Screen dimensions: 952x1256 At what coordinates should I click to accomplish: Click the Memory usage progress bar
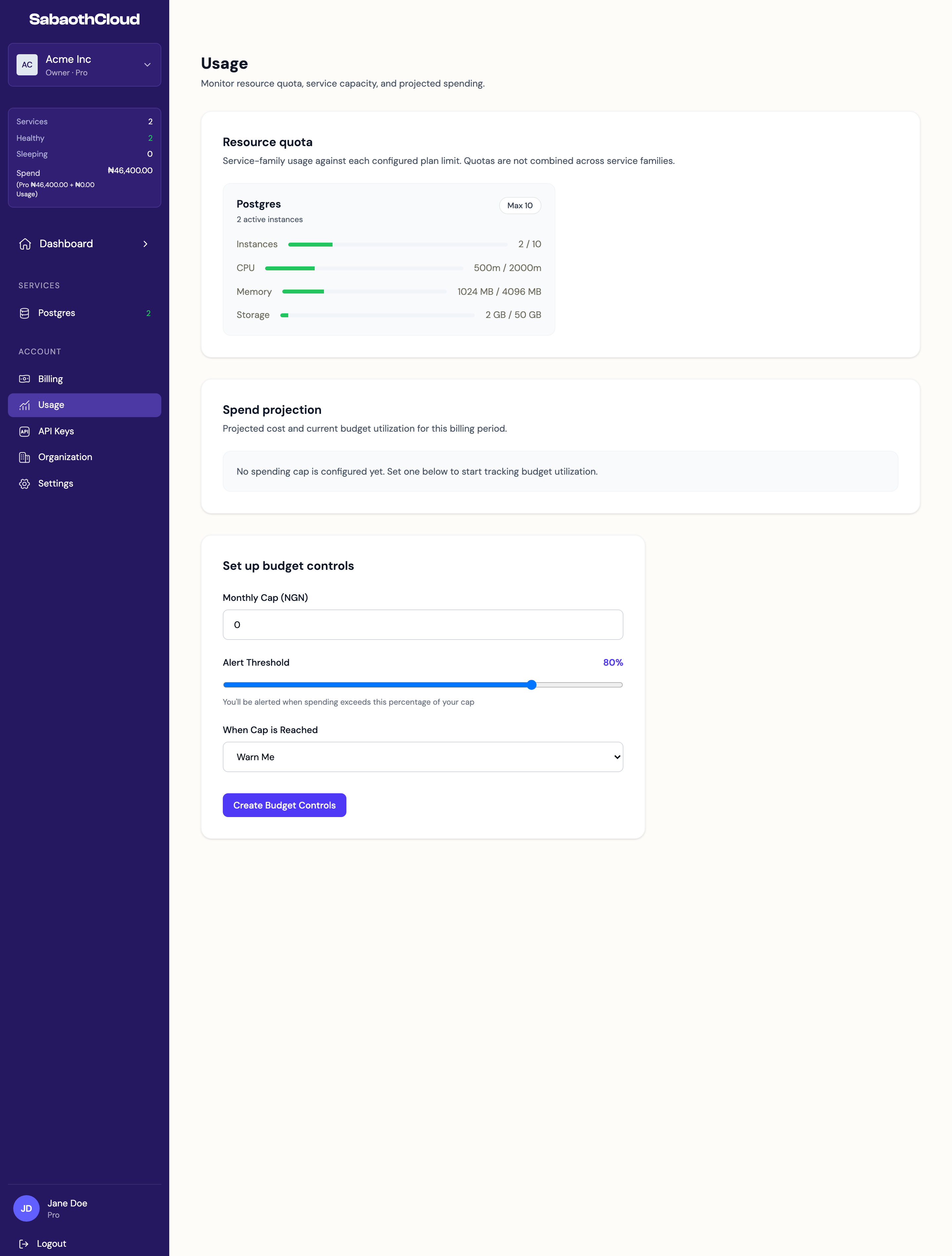364,292
